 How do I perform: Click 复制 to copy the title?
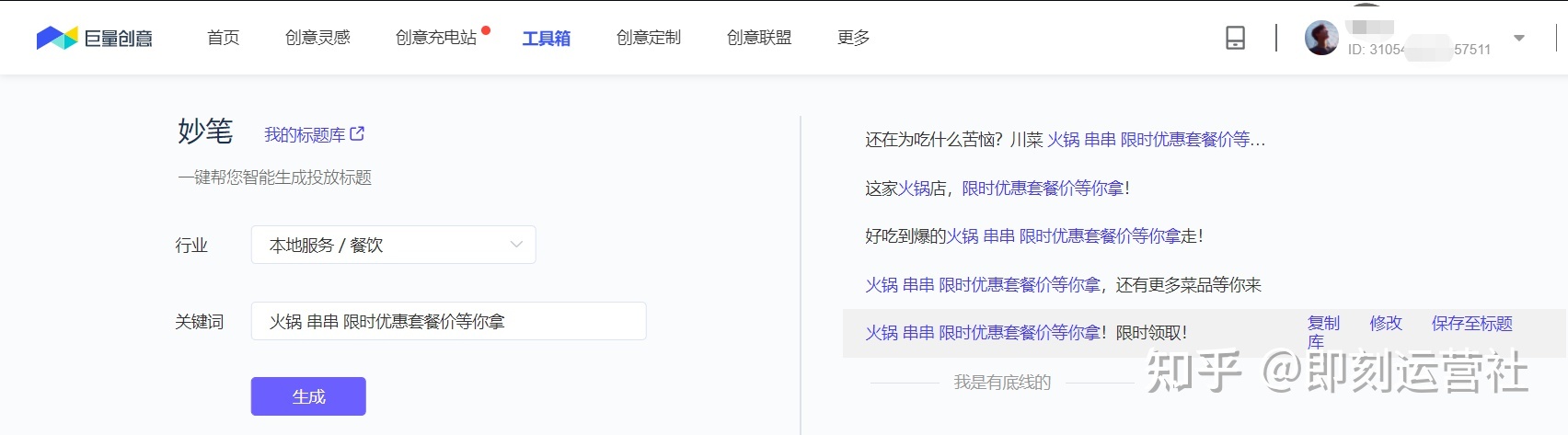tap(1323, 324)
